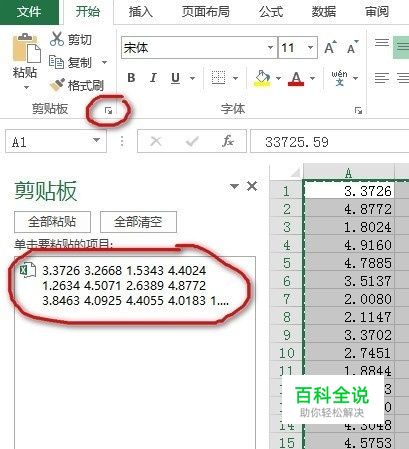Select row 1 header
409x449 pixels.
pyautogui.click(x=286, y=191)
